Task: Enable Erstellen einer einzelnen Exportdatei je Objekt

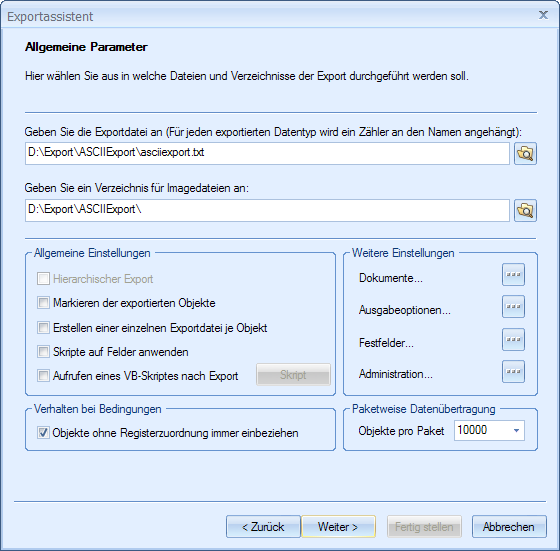Action: tap(44, 327)
